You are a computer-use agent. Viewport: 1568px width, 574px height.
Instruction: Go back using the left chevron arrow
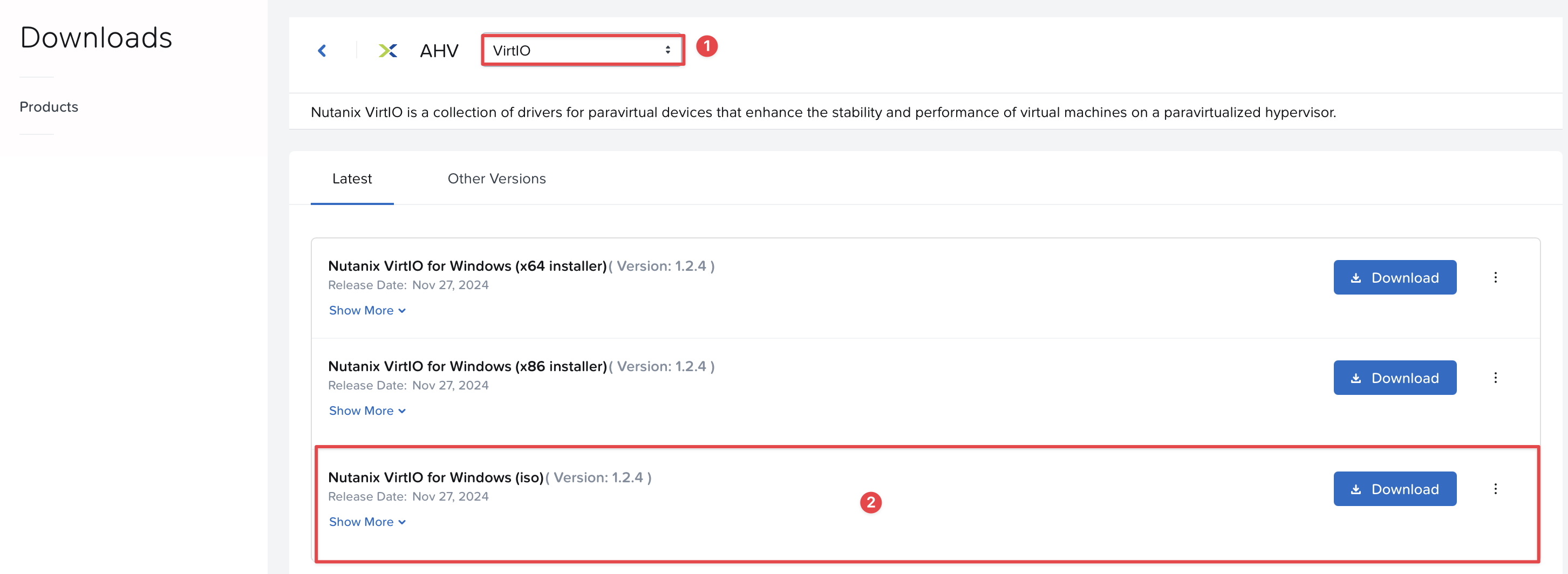pos(322,51)
